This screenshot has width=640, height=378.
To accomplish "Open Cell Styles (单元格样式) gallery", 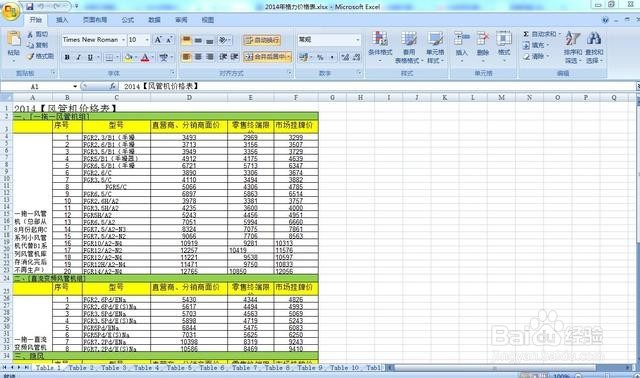I will 435,47.
